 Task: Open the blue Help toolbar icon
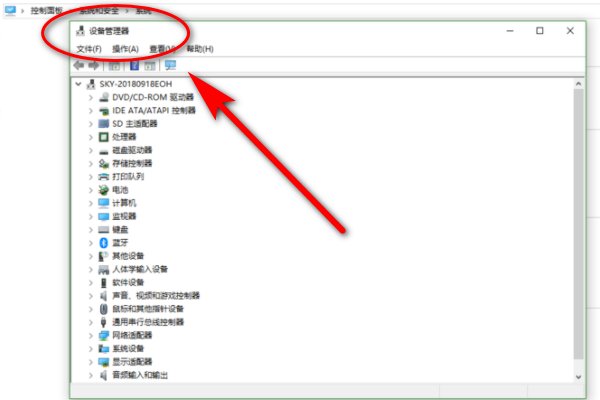tap(134, 65)
